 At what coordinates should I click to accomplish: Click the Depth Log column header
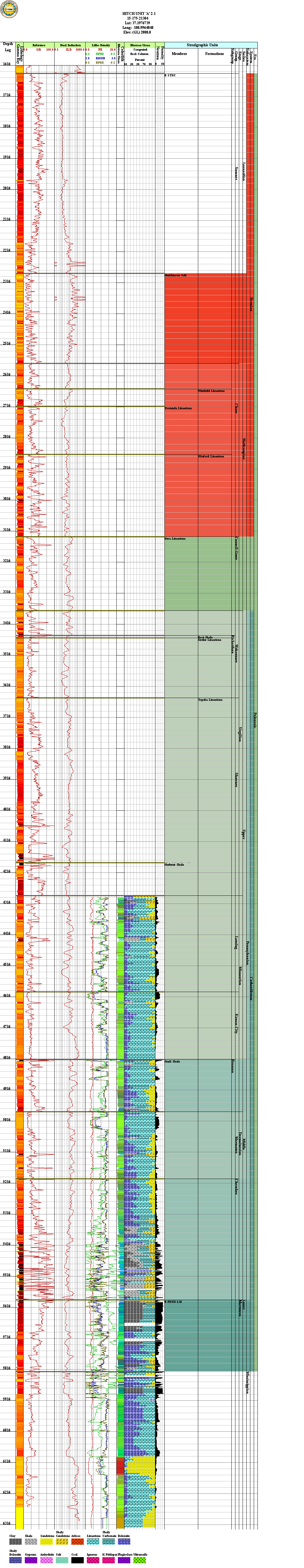tap(8, 46)
